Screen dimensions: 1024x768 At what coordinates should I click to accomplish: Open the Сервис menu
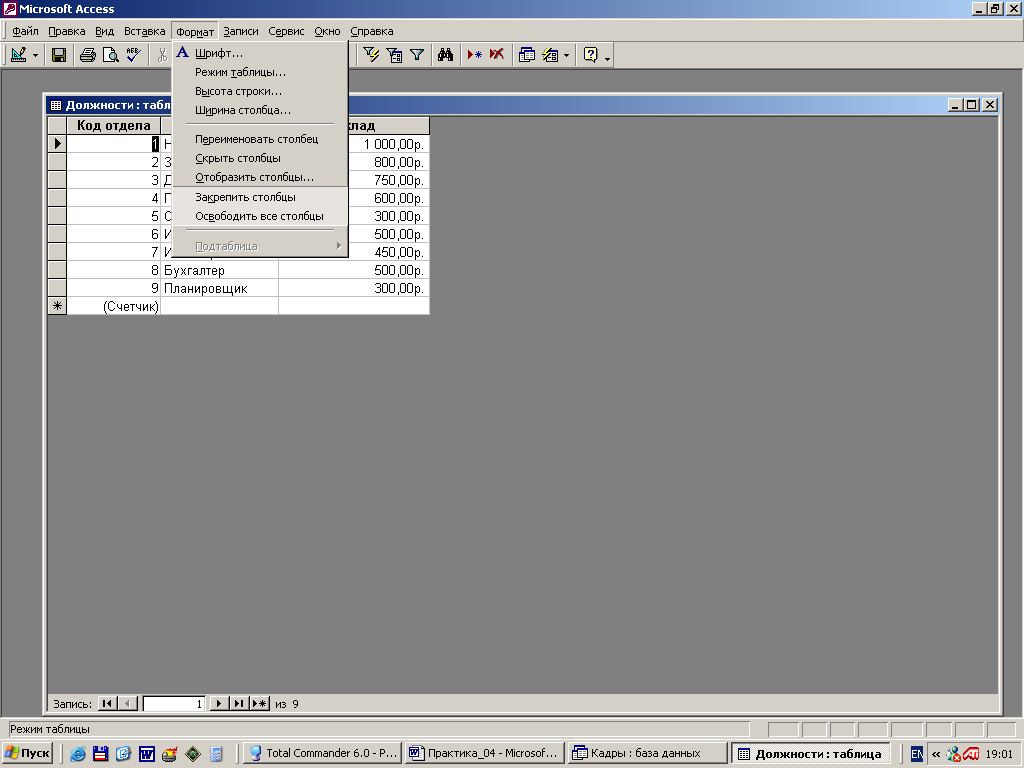point(286,31)
